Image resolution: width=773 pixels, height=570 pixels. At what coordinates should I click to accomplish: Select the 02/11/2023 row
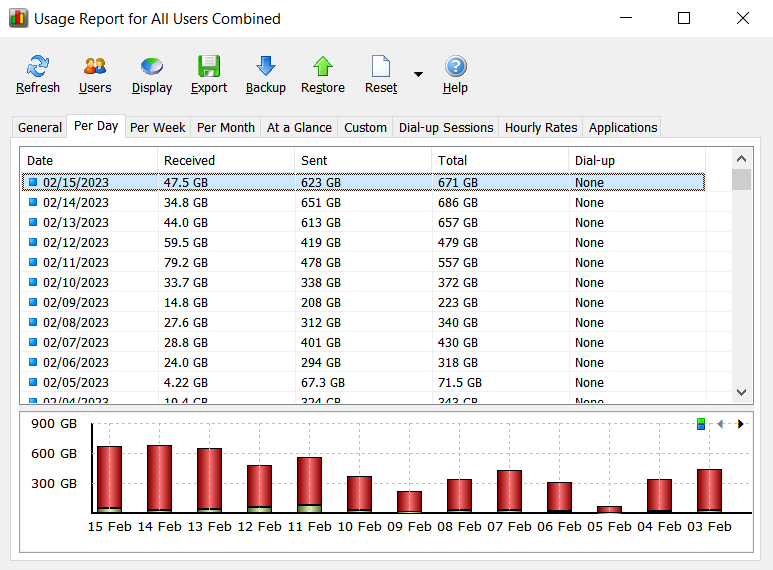coord(76,263)
